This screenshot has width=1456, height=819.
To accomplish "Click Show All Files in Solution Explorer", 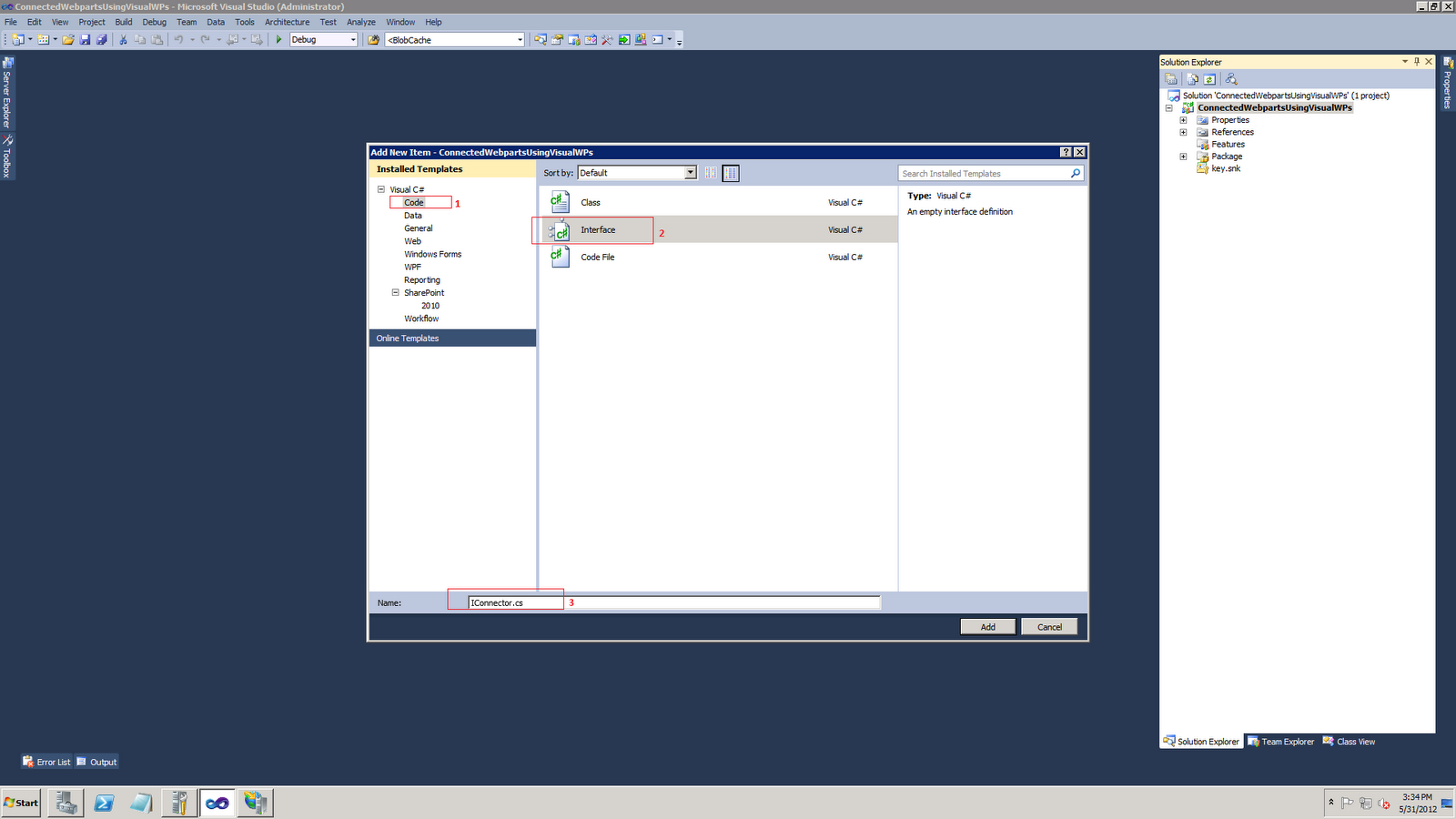I will tap(1192, 79).
